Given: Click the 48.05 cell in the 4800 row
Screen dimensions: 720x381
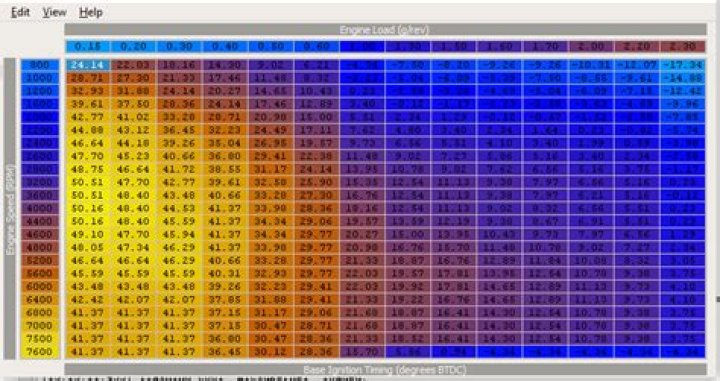Looking at the screenshot, I should click(87, 247).
